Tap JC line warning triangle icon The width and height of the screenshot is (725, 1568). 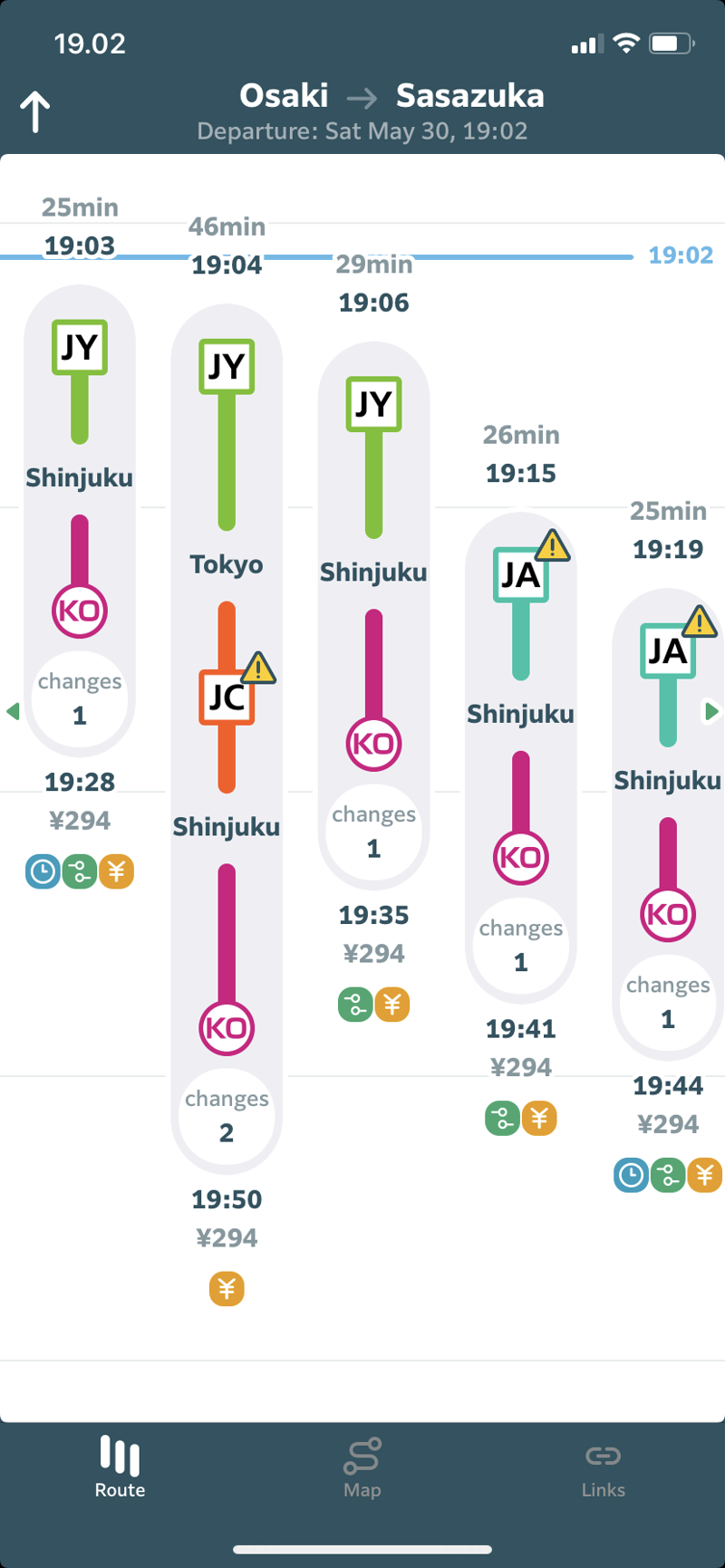[x=258, y=668]
